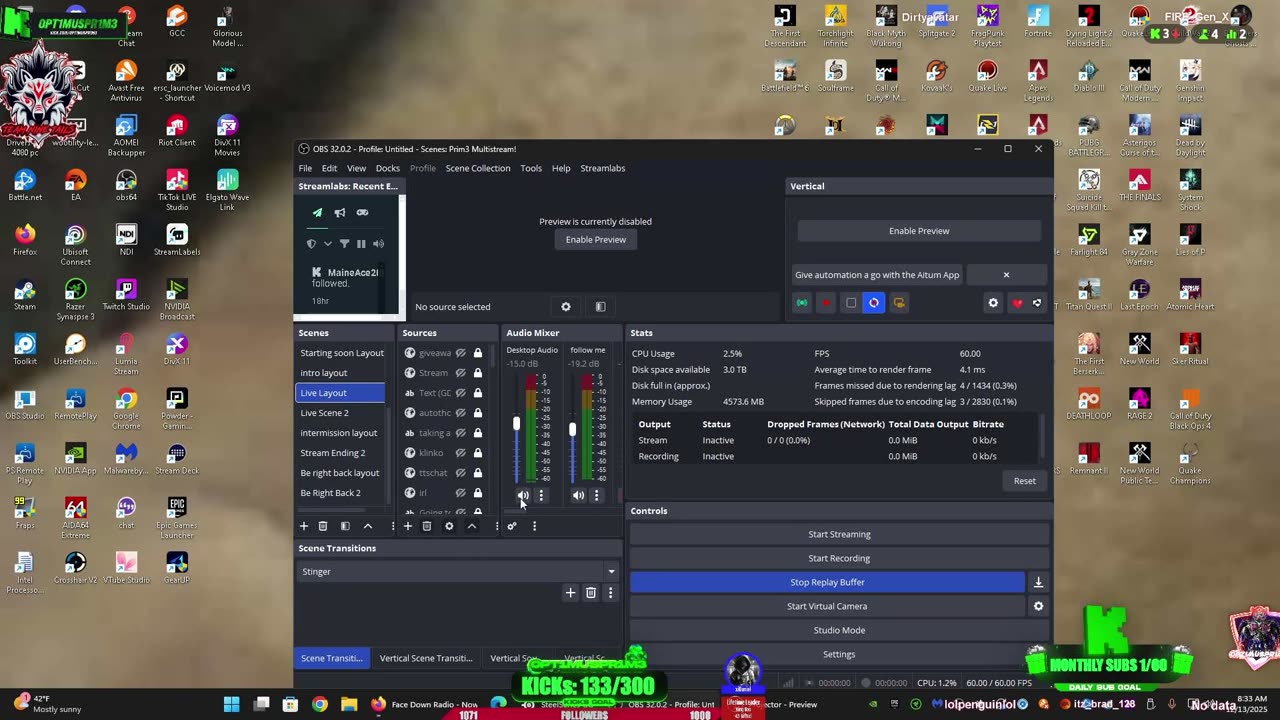The height and width of the screenshot is (720, 1280).
Task: Mute the Desktop Audio speaker icon
Action: click(523, 495)
